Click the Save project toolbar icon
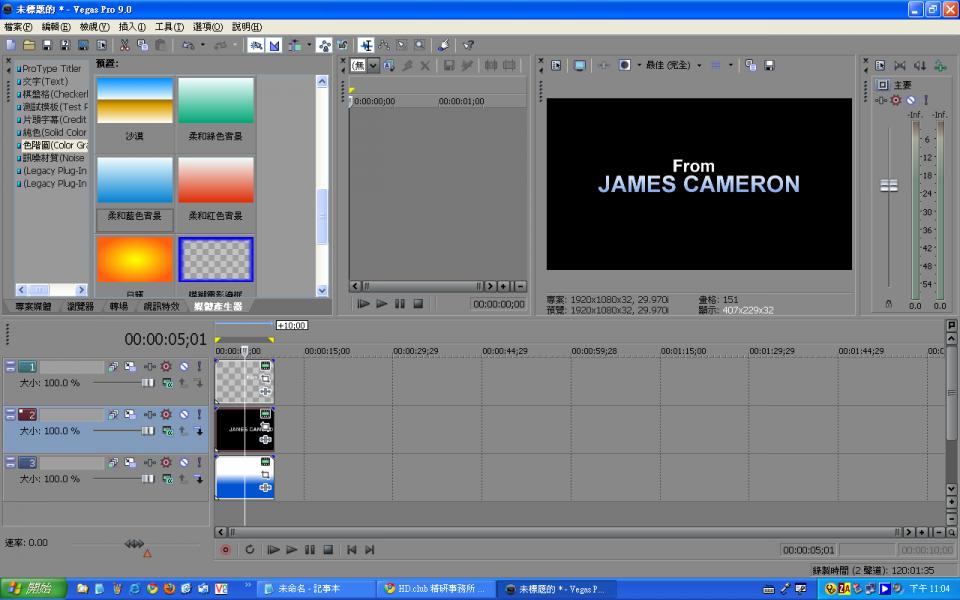The image size is (960, 600). coord(48,45)
